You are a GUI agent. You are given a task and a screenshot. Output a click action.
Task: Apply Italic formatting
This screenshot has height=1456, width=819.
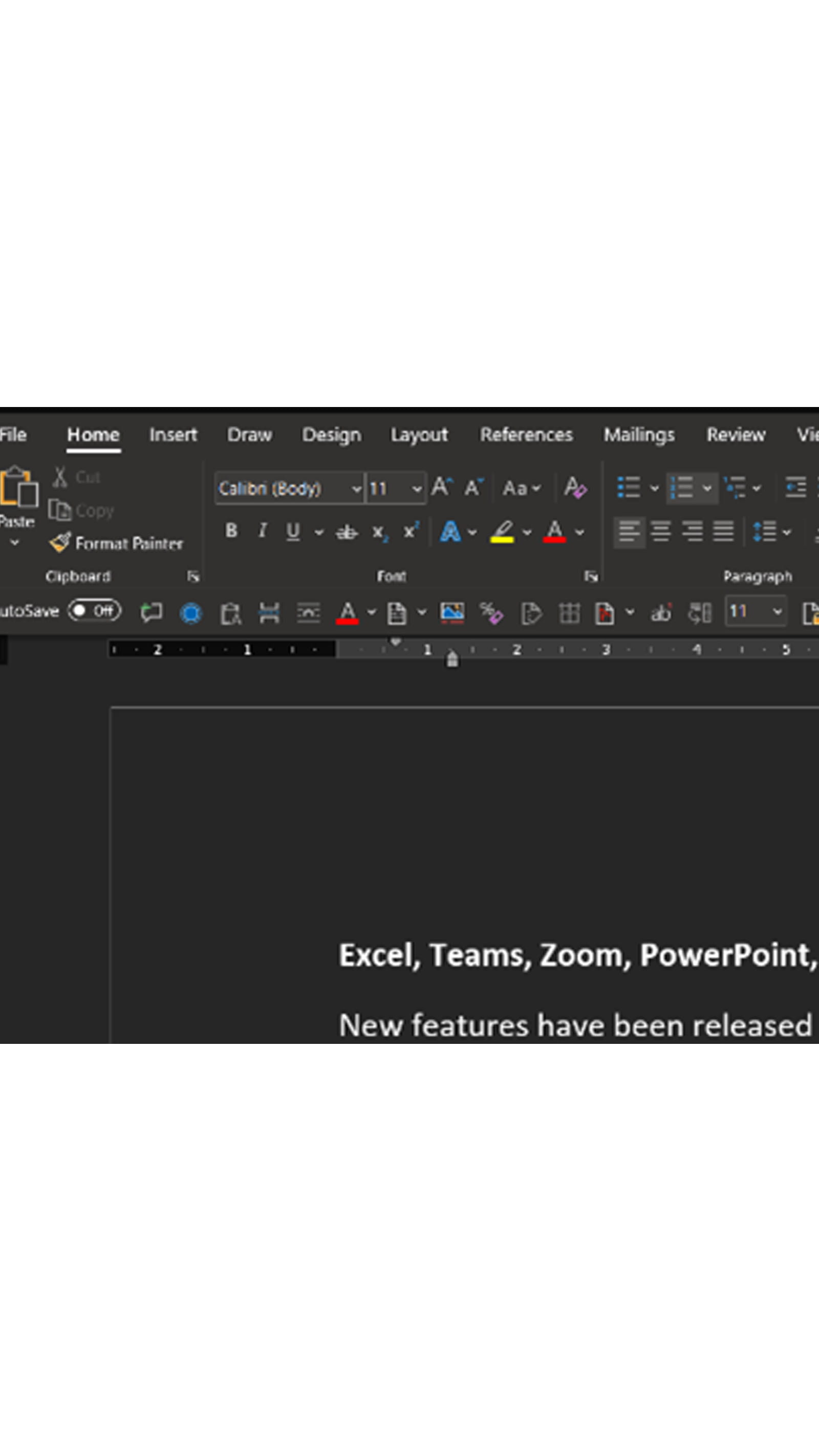(x=262, y=531)
